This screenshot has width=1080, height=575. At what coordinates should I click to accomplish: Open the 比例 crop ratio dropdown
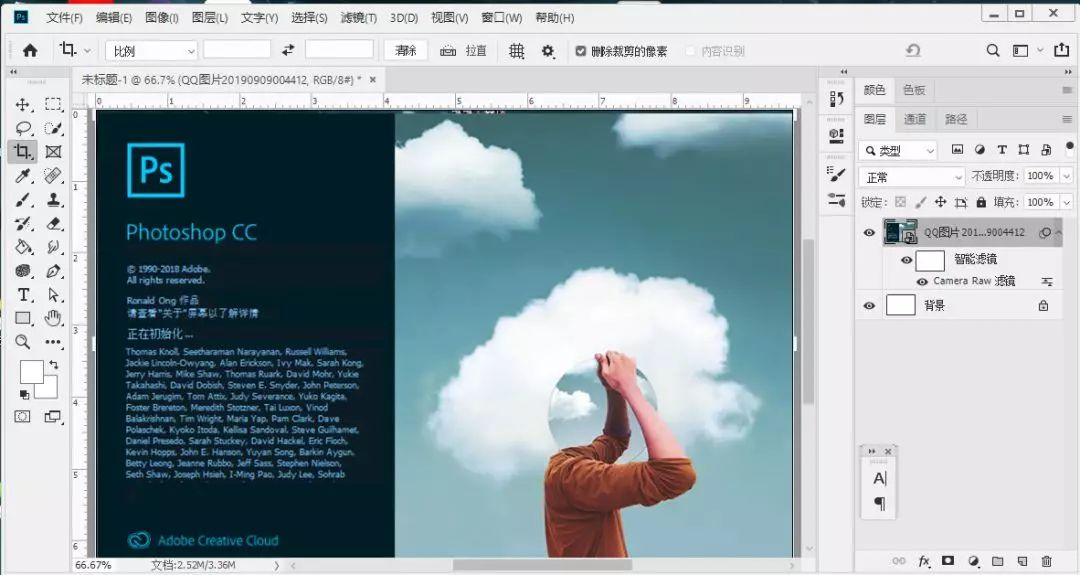[x=153, y=51]
